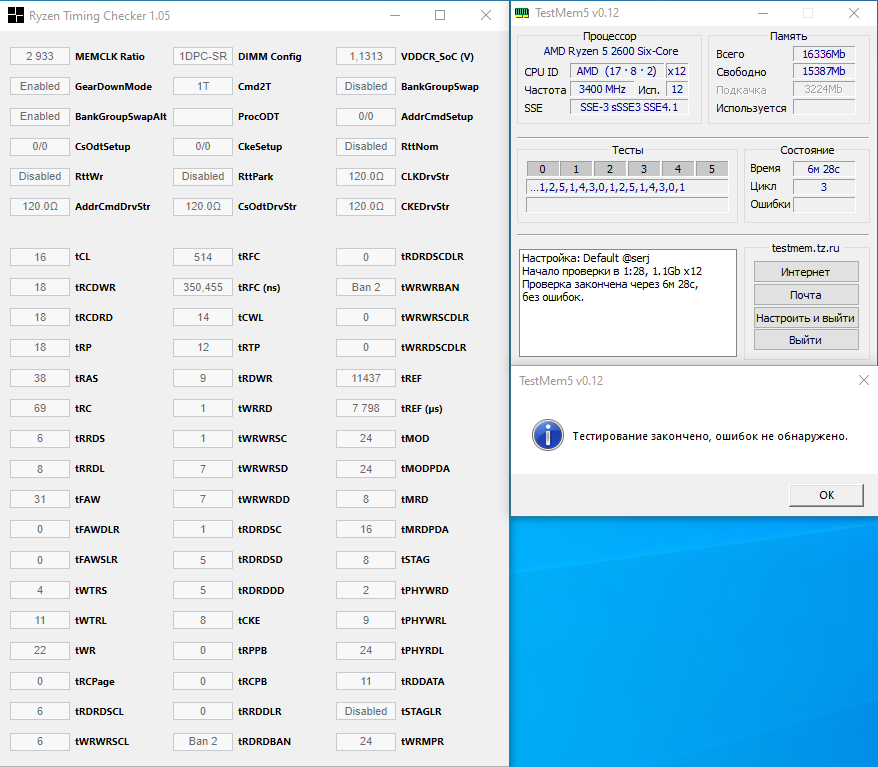Image resolution: width=878 pixels, height=767 pixels.
Task: Close the test completed message dialog
Action: 863,380
